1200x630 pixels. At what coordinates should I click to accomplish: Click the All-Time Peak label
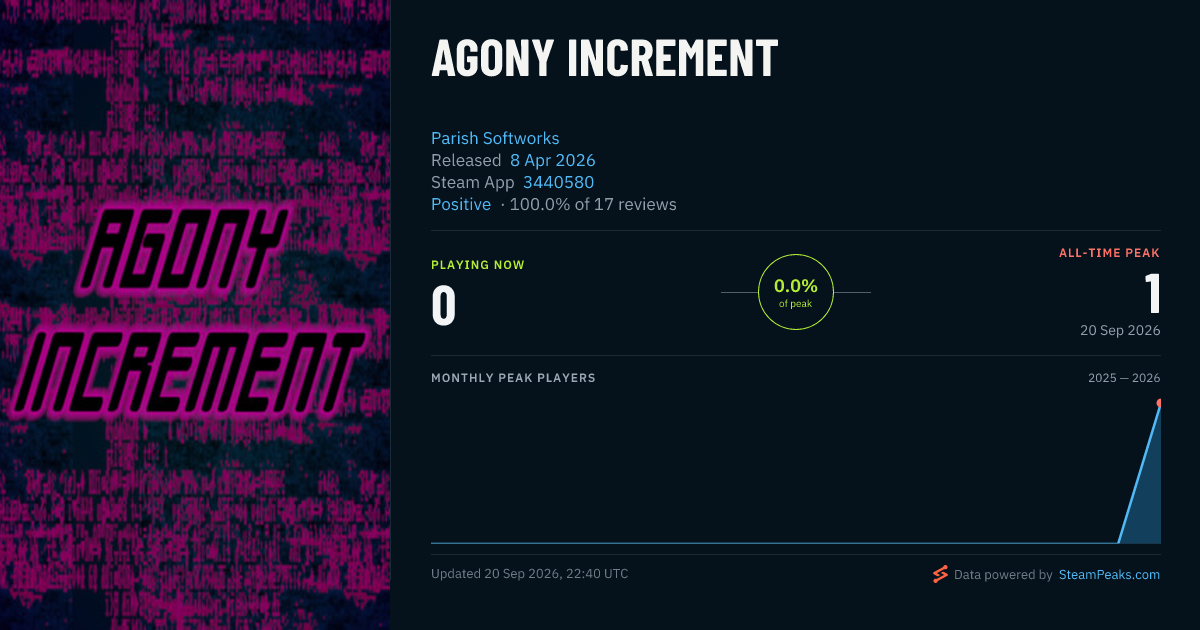[x=1110, y=253]
